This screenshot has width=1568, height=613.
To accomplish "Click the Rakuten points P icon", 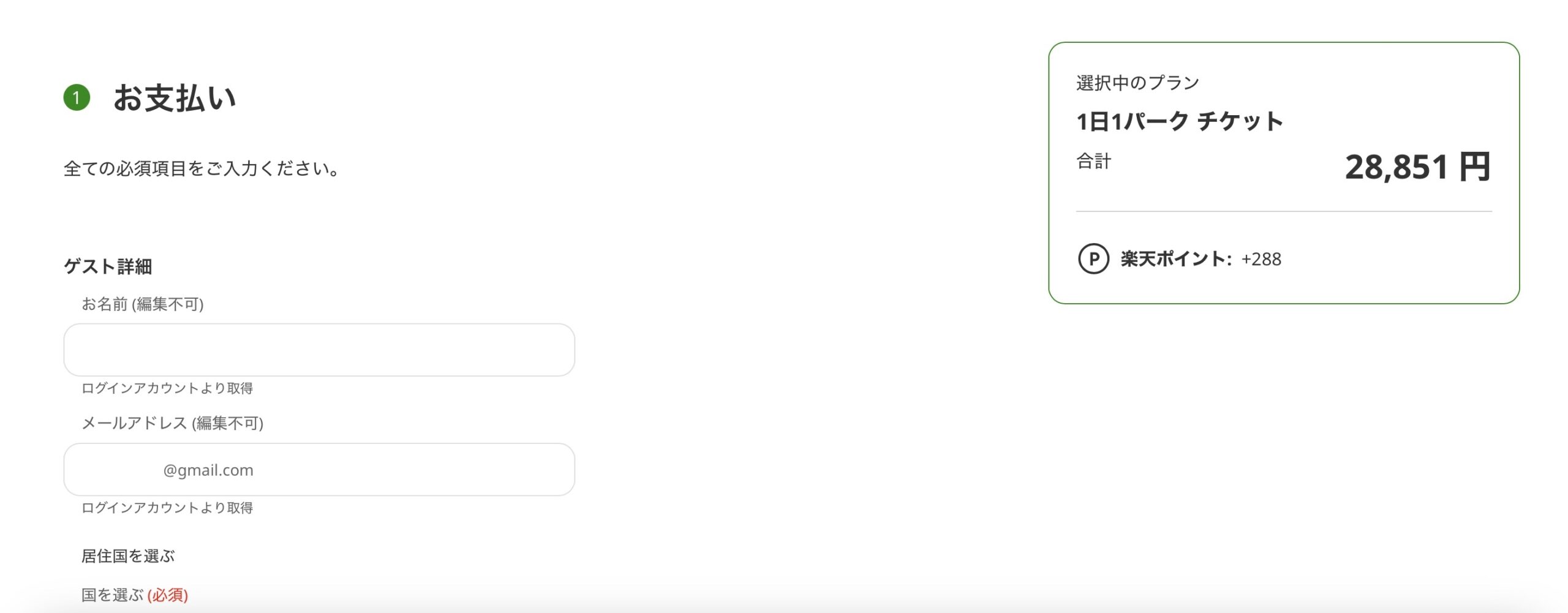I will click(1093, 259).
